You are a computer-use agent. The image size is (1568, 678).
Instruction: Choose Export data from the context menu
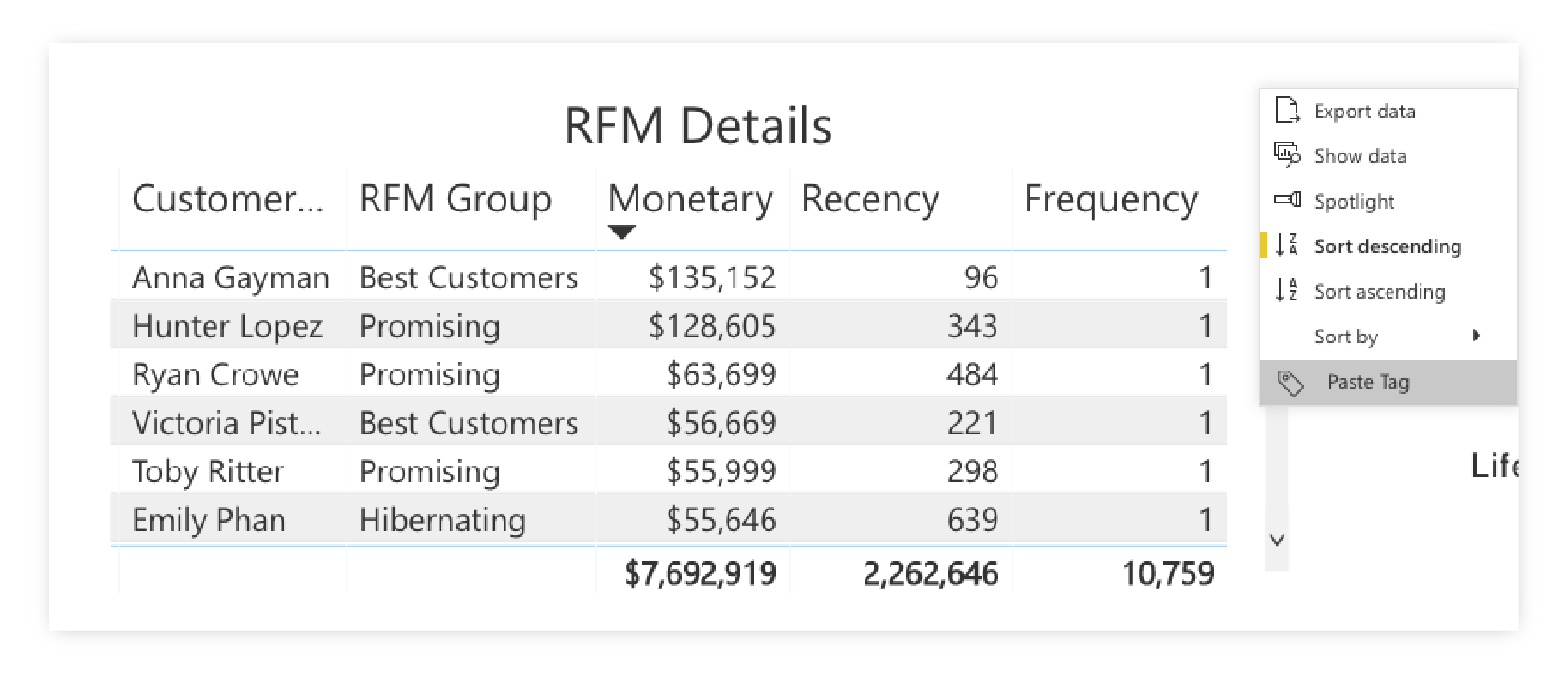click(1388, 112)
